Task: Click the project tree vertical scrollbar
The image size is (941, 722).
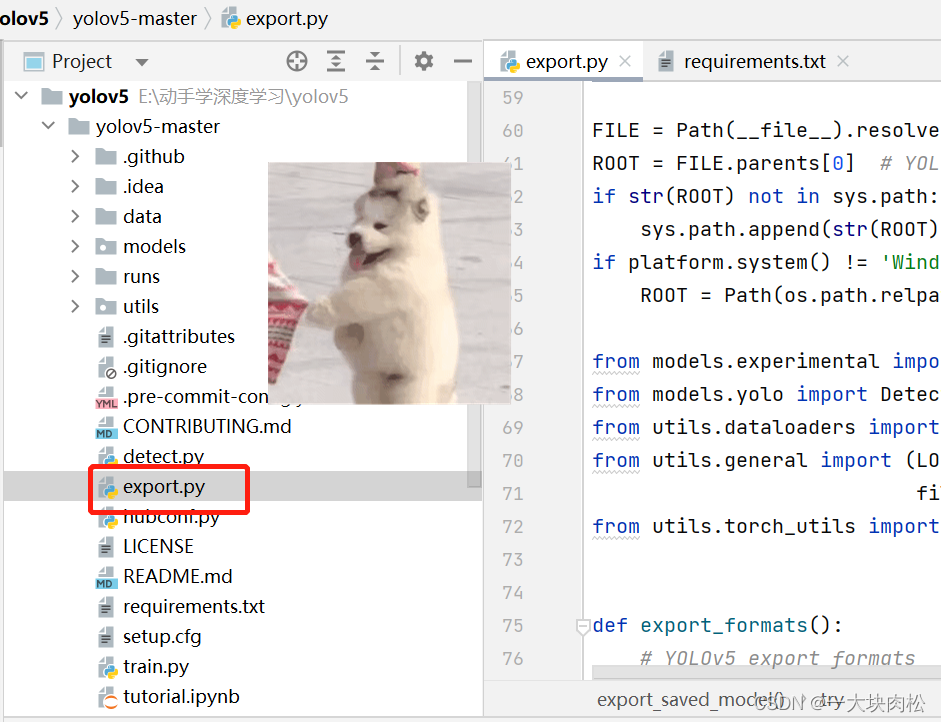Action: tap(474, 284)
